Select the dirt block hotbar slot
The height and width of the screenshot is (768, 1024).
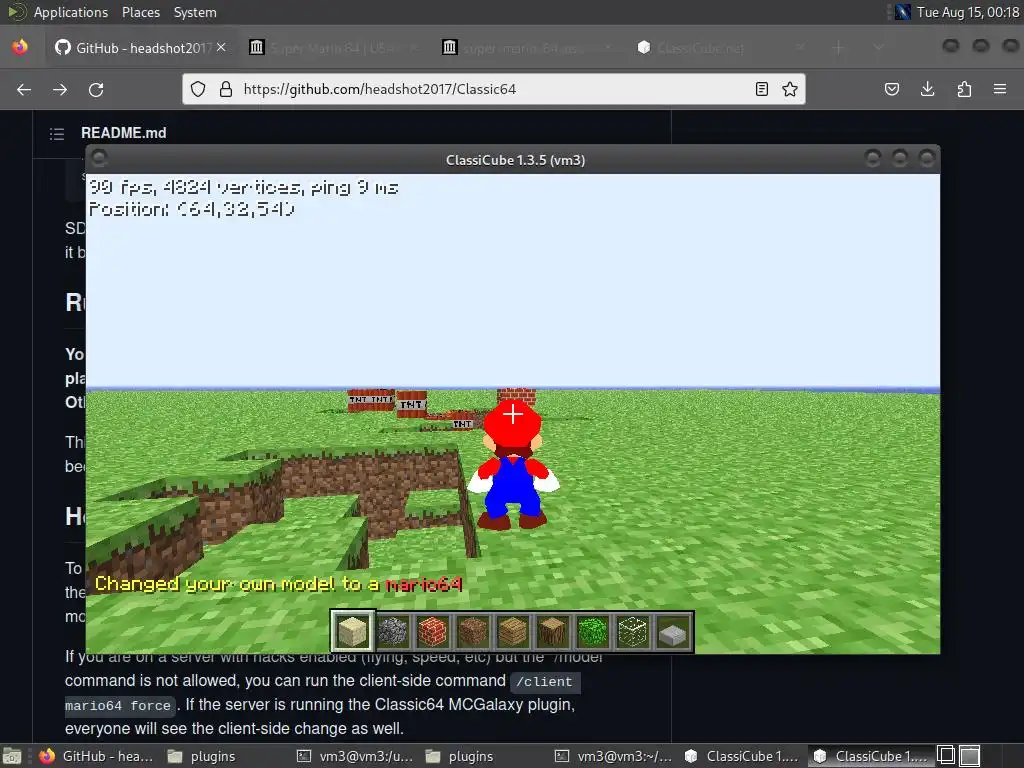click(x=473, y=632)
